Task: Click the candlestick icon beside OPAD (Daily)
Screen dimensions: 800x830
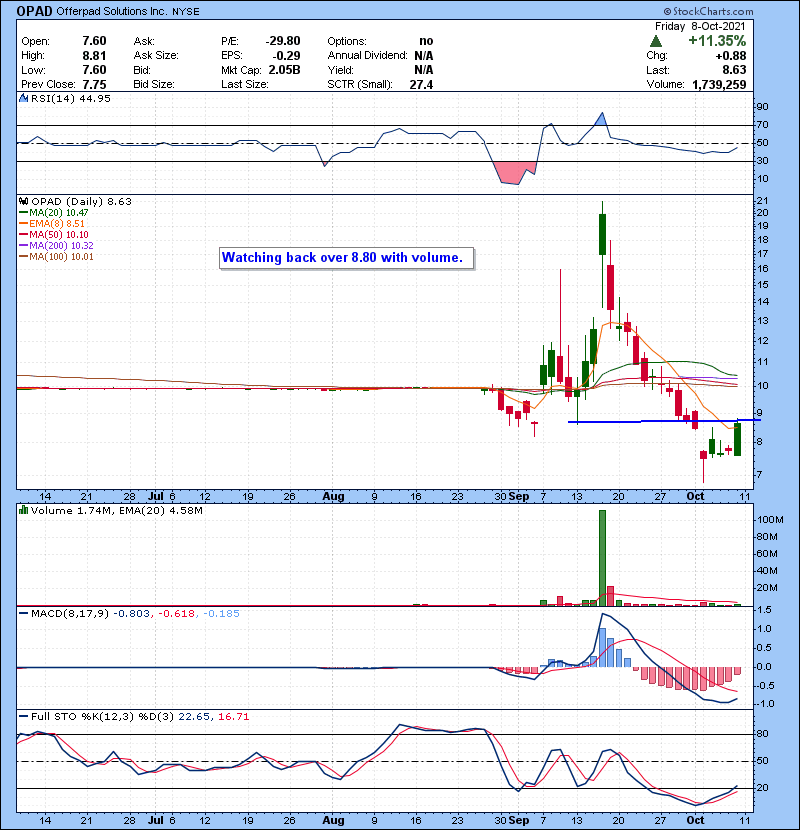Action: coord(23,201)
